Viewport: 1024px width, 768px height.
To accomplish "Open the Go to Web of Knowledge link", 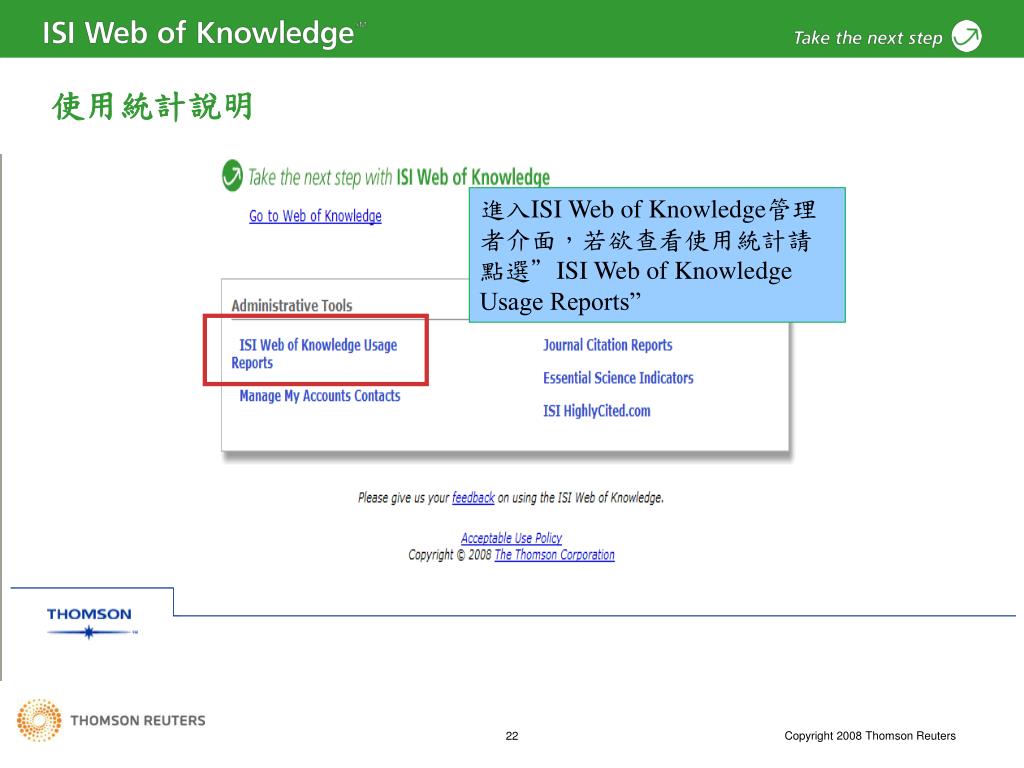I will 315,216.
